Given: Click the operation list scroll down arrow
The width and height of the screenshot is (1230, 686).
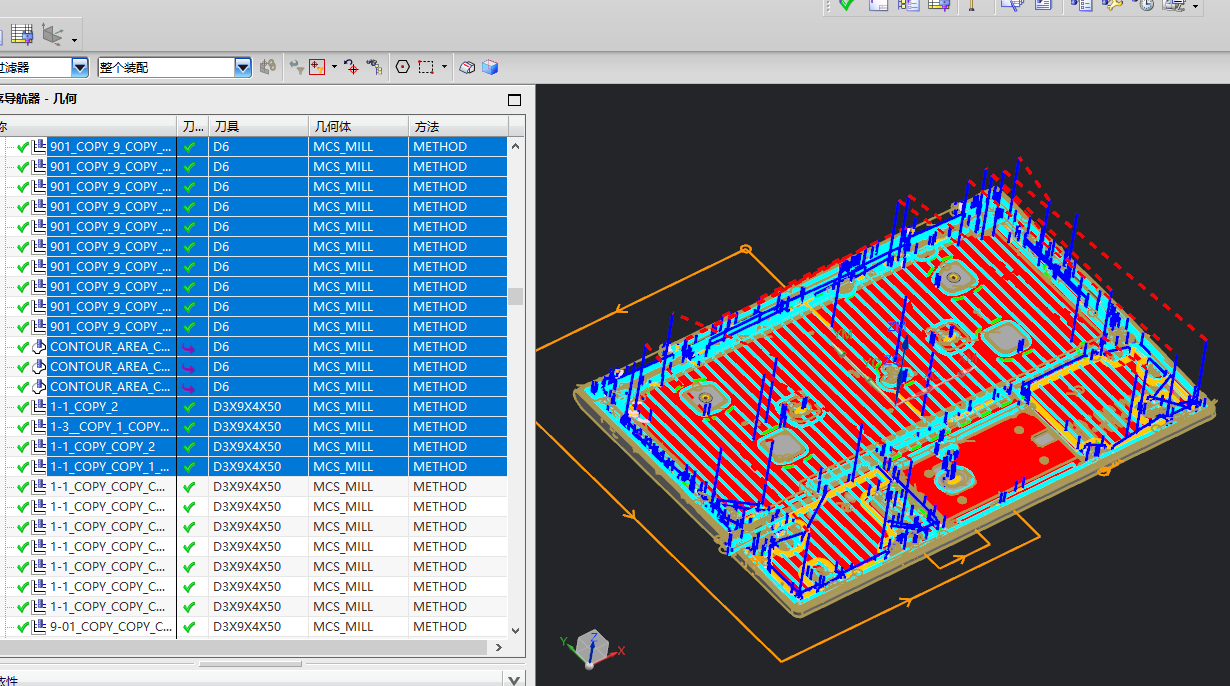Looking at the screenshot, I should coord(516,630).
